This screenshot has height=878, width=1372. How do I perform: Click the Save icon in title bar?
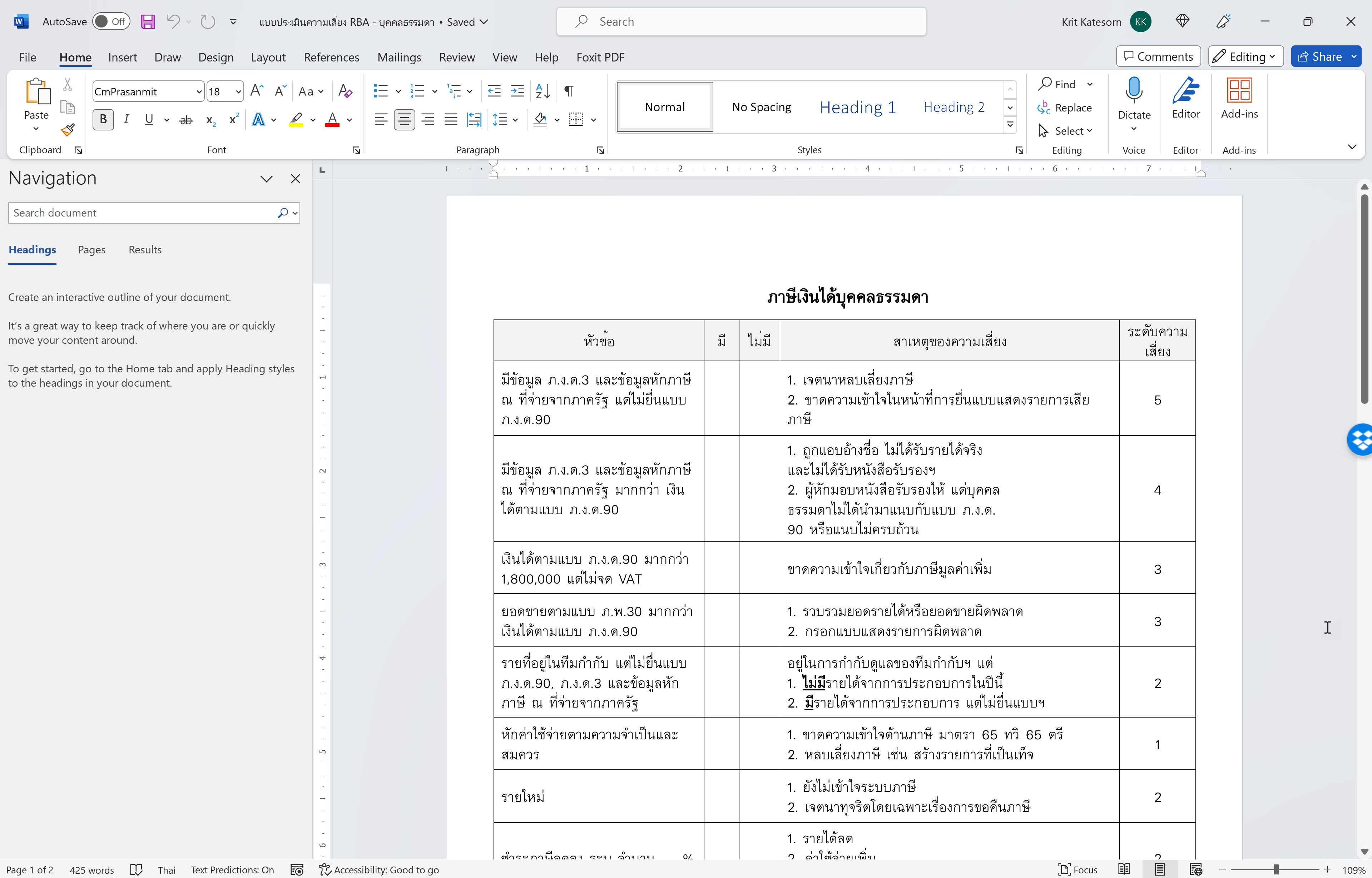148,22
